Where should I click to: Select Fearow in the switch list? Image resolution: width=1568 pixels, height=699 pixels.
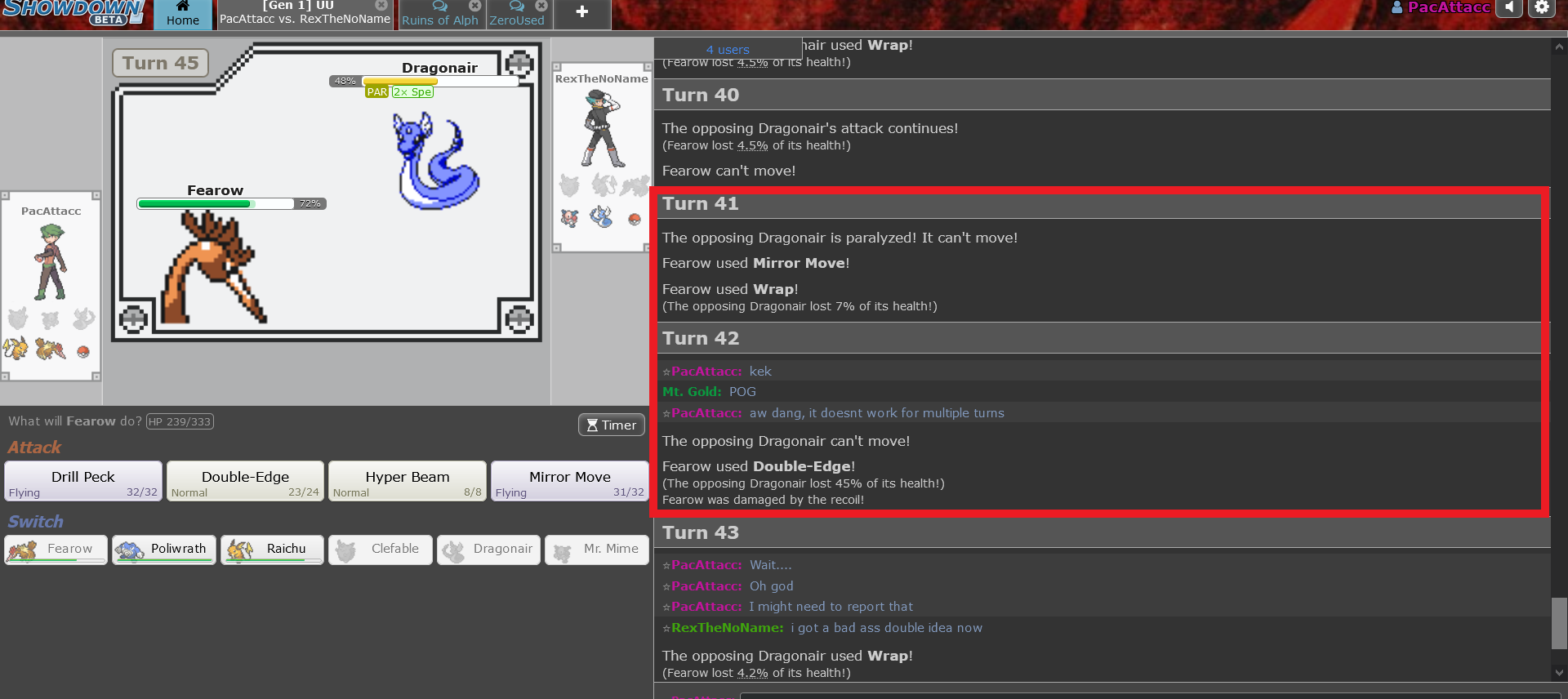coord(56,550)
